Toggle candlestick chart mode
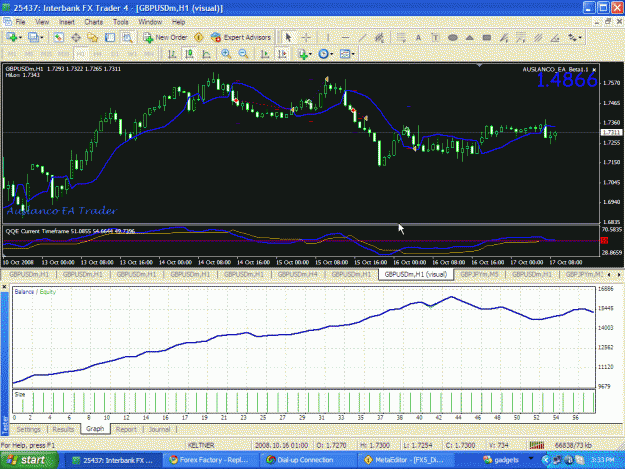 click(189, 54)
